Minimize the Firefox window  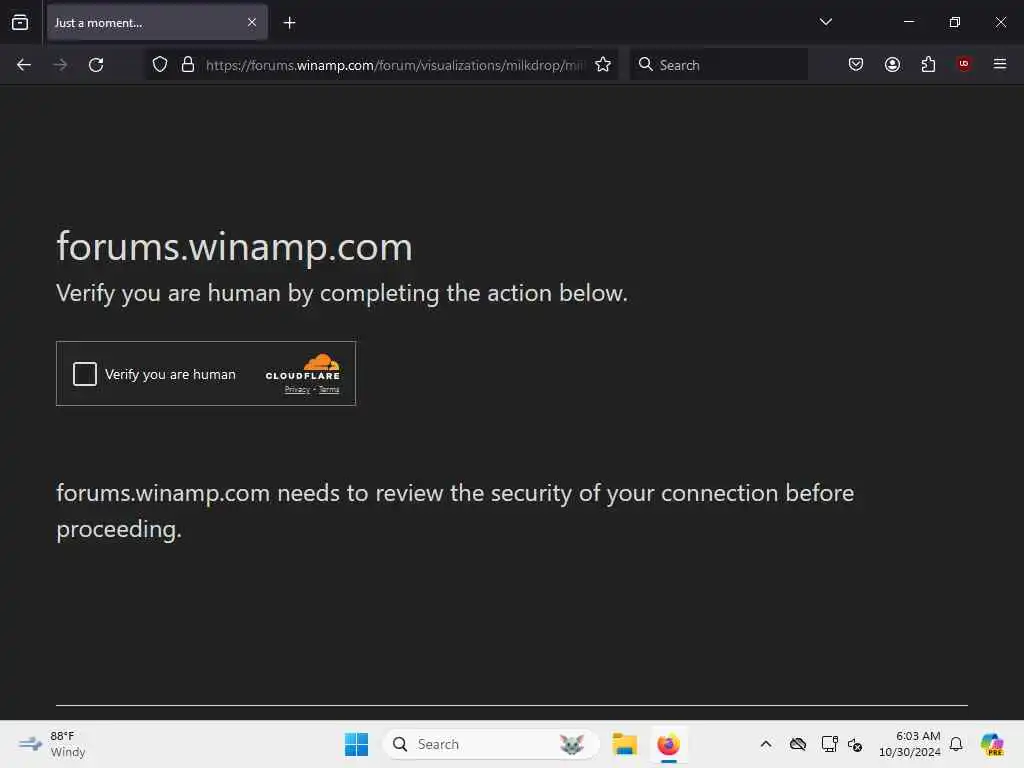click(x=908, y=22)
